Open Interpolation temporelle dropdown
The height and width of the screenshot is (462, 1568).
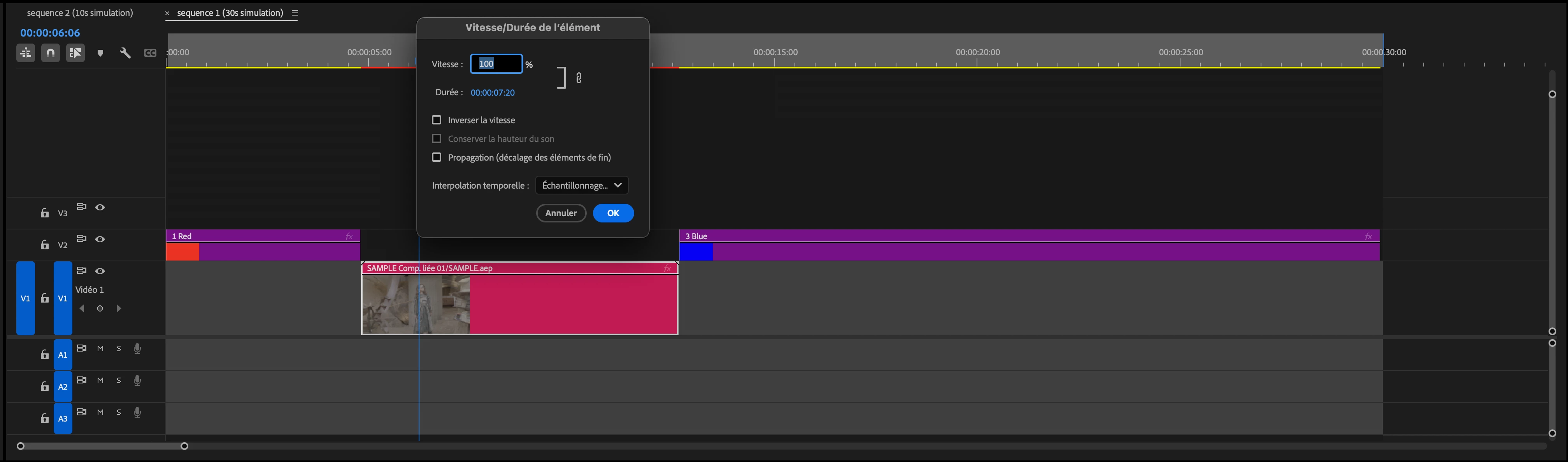tap(581, 185)
